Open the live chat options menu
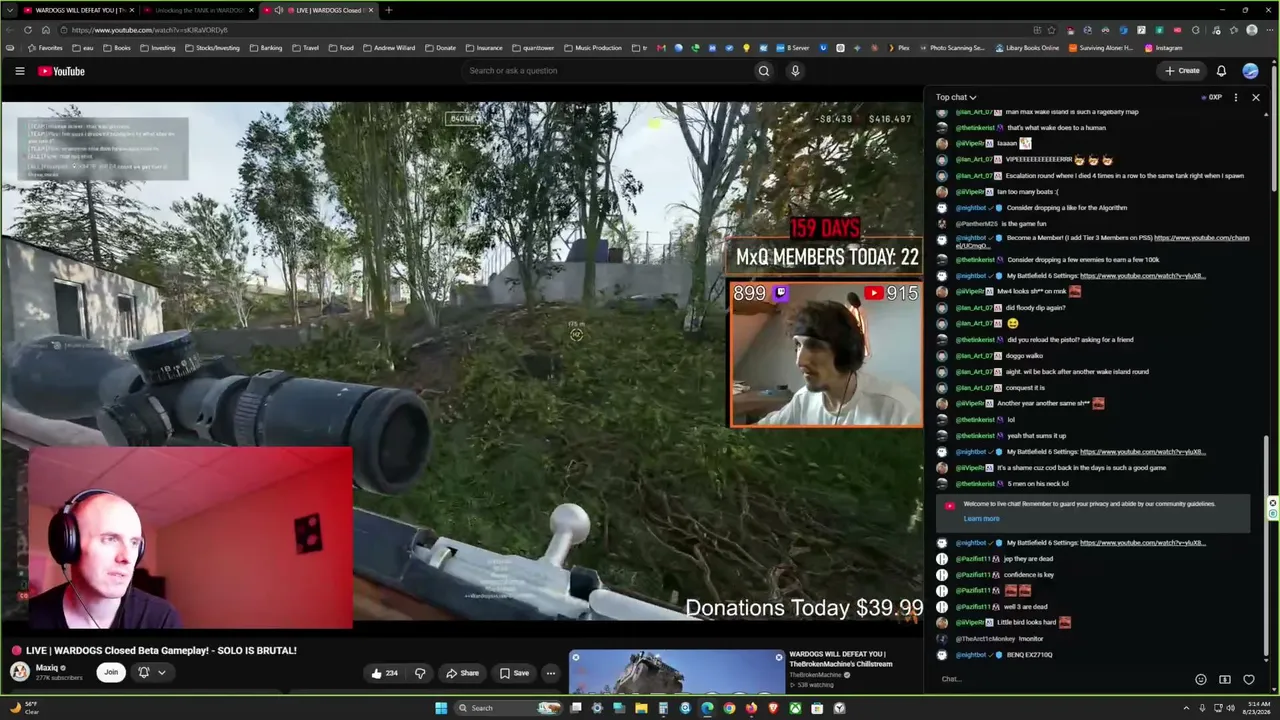The height and width of the screenshot is (720, 1280). [1236, 97]
